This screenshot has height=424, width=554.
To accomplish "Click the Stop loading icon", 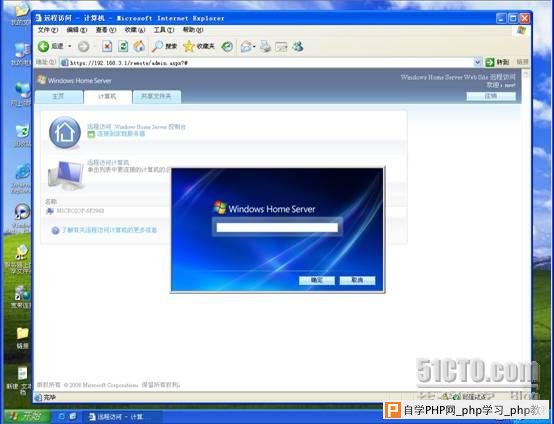I will [x=107, y=46].
